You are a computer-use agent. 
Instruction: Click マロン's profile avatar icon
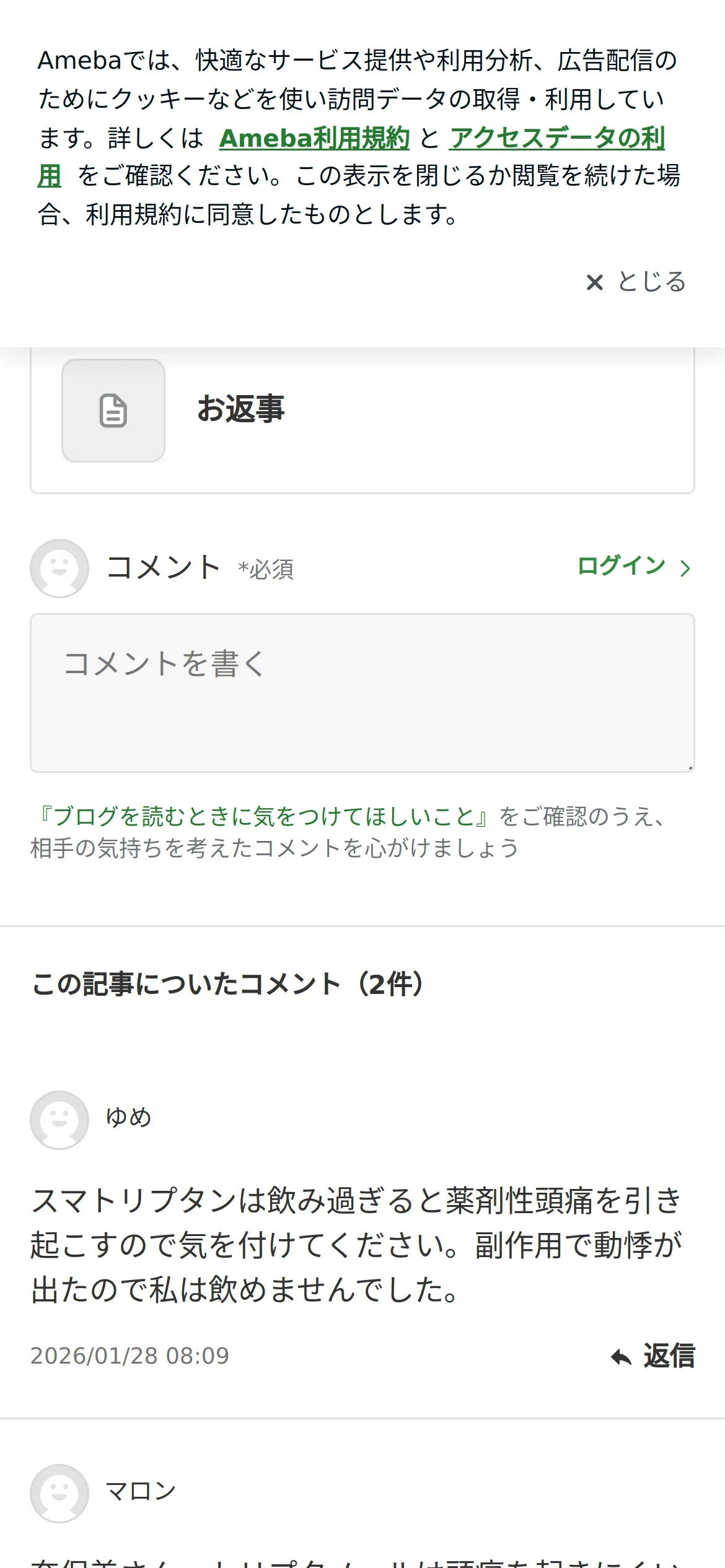tap(59, 1493)
